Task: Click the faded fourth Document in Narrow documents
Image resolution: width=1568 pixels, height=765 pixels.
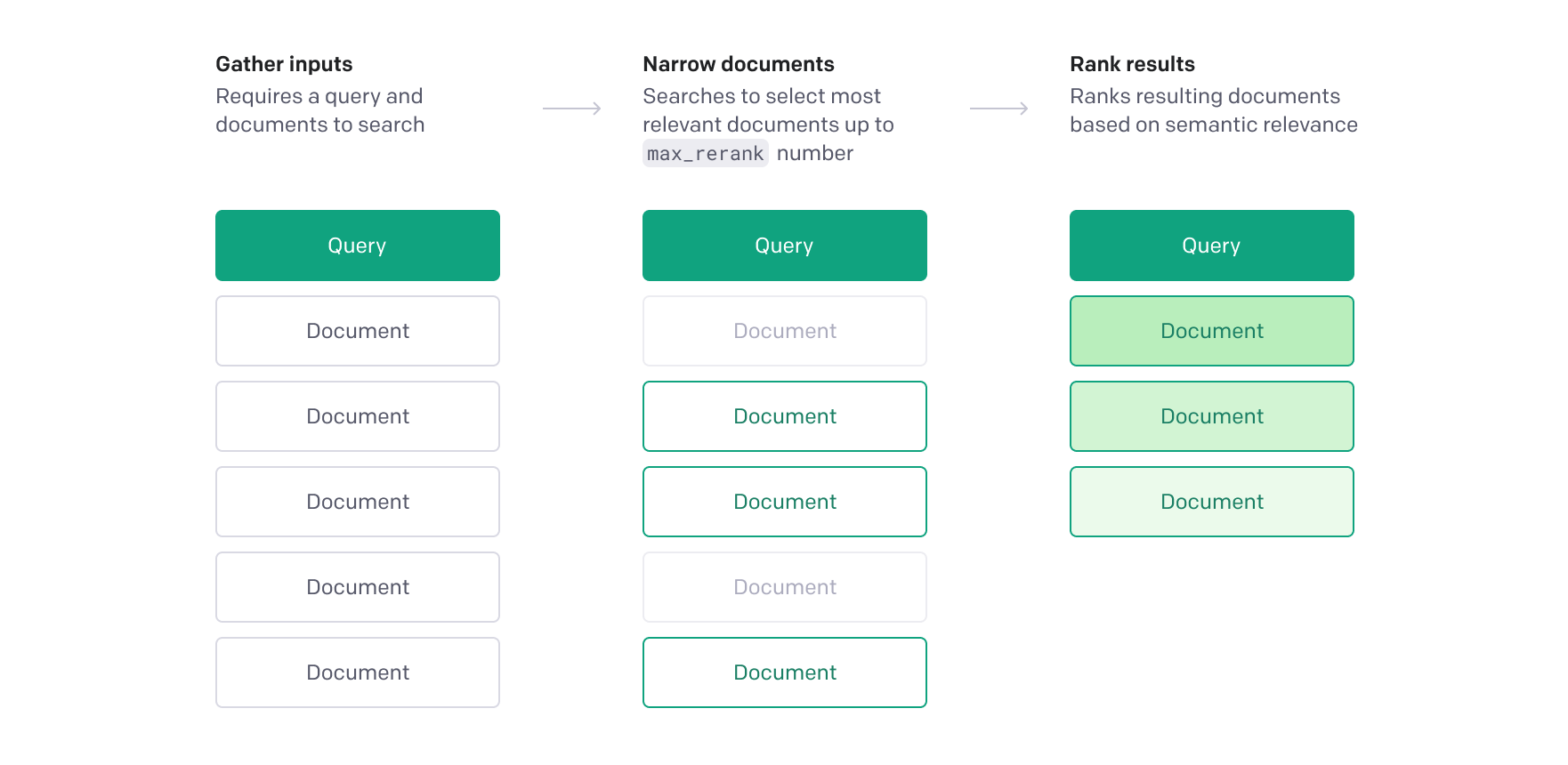Action: pyautogui.click(x=784, y=587)
